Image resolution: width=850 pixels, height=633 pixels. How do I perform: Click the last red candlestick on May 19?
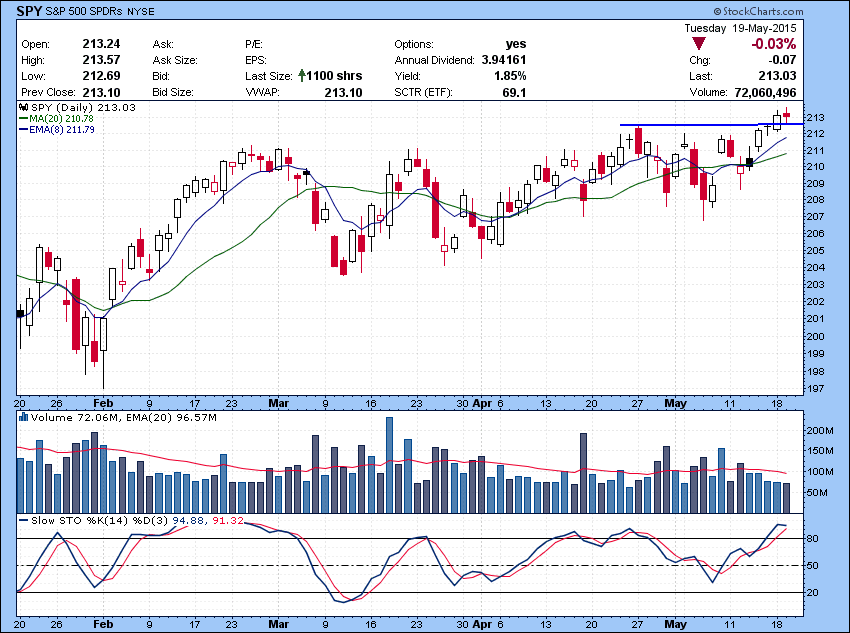[x=786, y=114]
